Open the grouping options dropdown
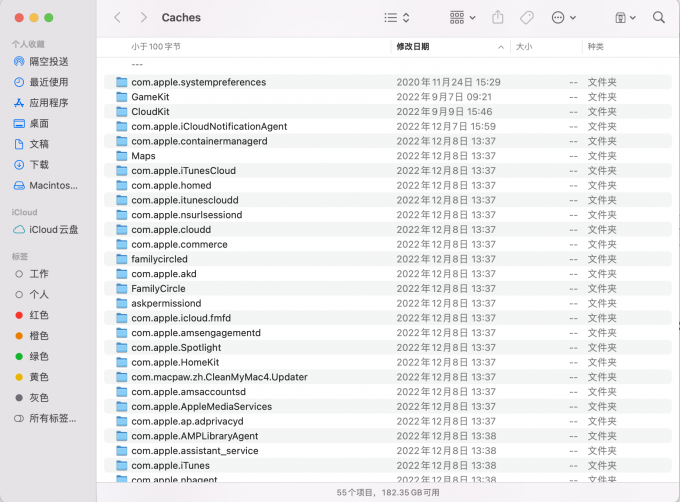The height and width of the screenshot is (502, 680). coord(462,17)
